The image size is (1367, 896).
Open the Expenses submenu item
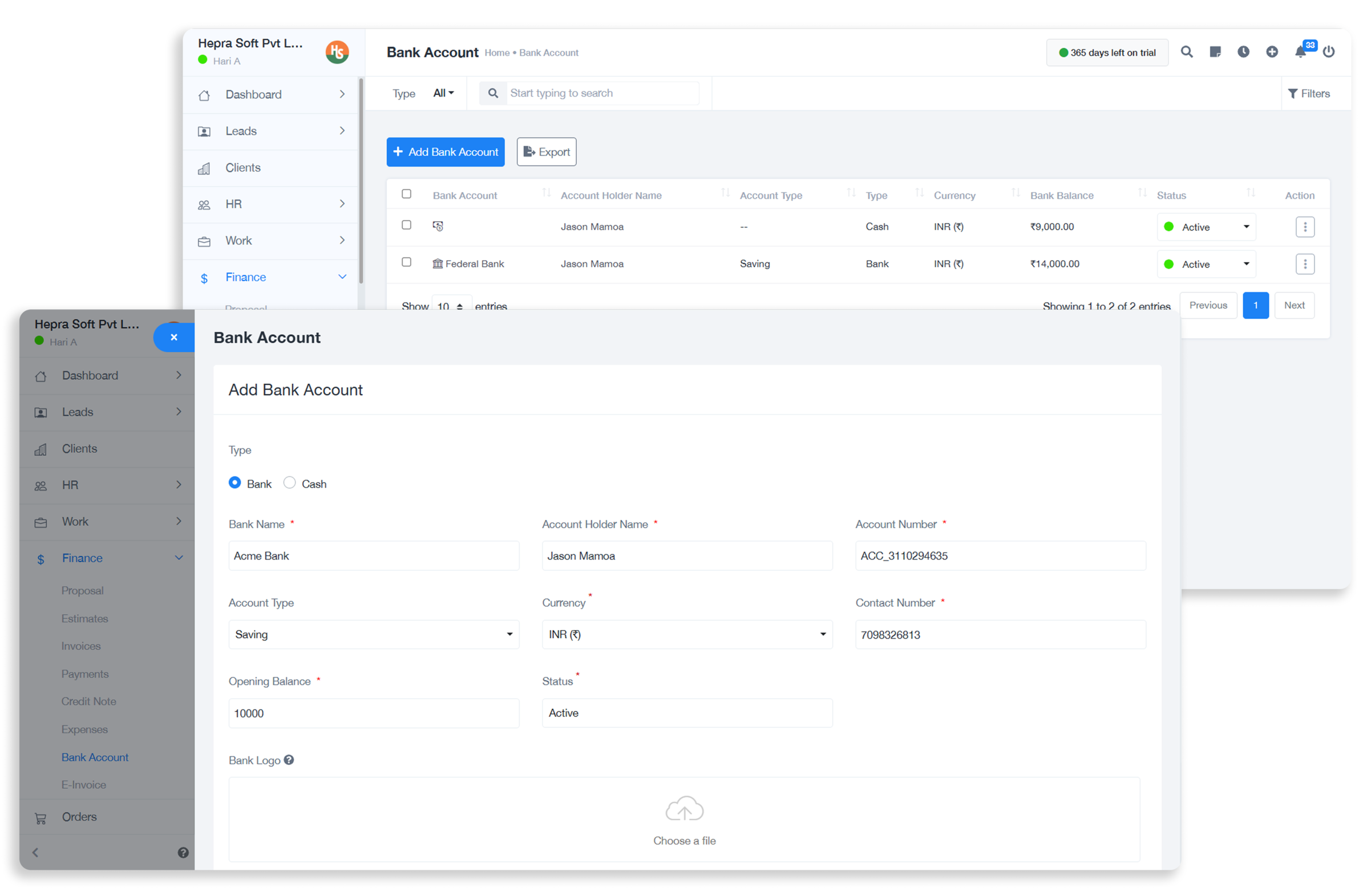84,729
